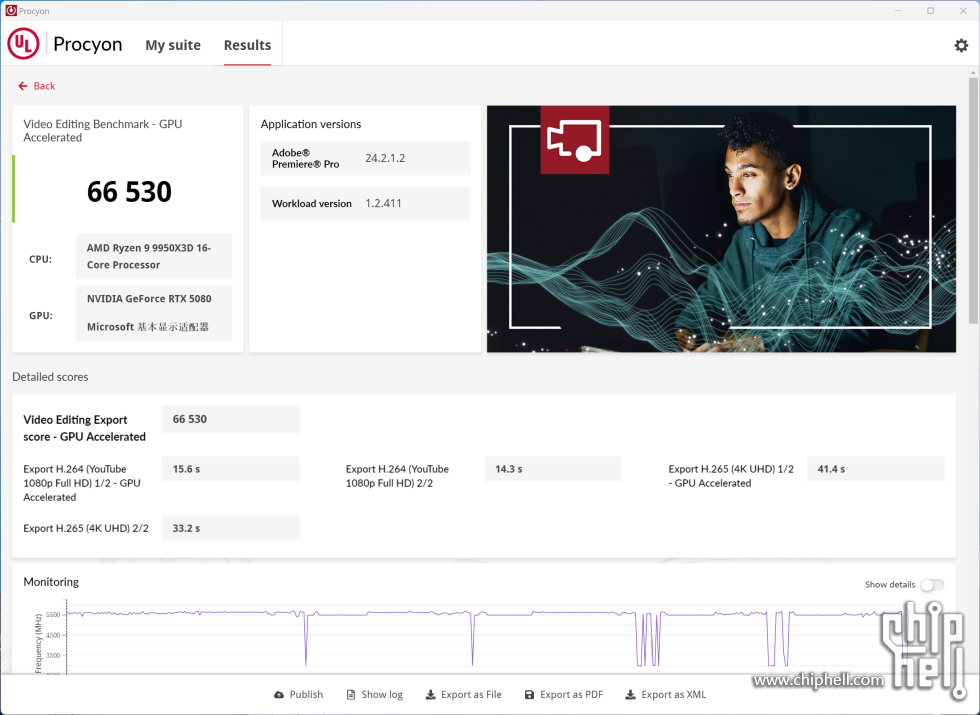The width and height of the screenshot is (980, 715).
Task: Click the Workload version 1.2.411 value
Action: pos(383,203)
